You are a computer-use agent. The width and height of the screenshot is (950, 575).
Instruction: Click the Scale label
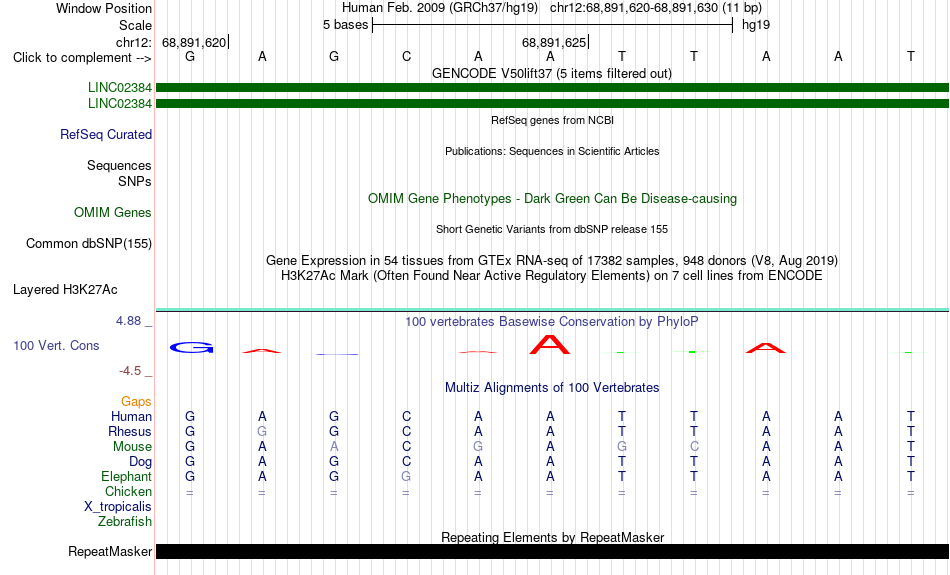tap(136, 25)
